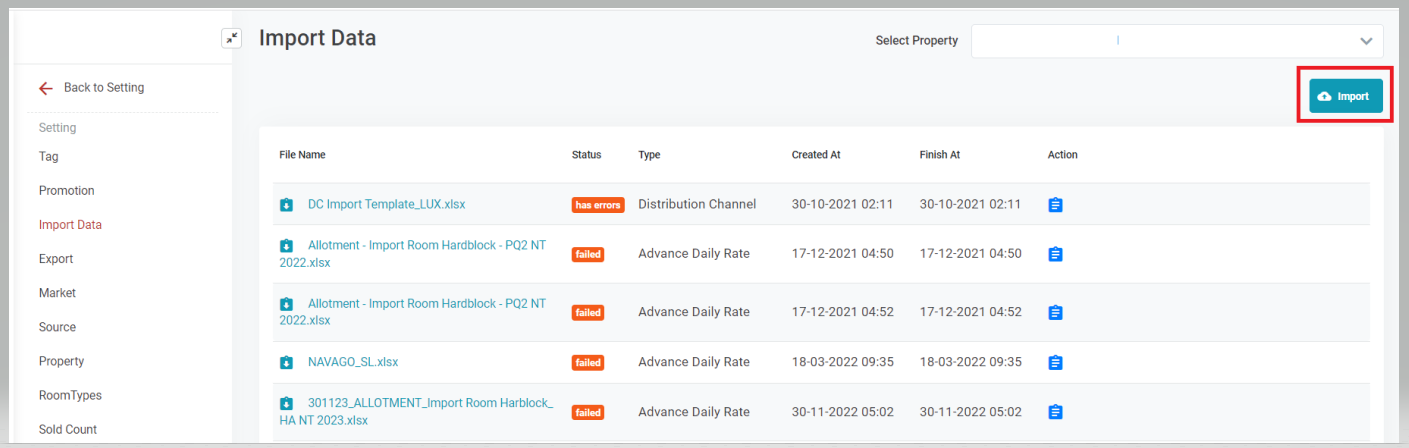This screenshot has width=1409, height=448.
Task: Navigate to RoomTypes in sidebar
Action: tap(70, 395)
